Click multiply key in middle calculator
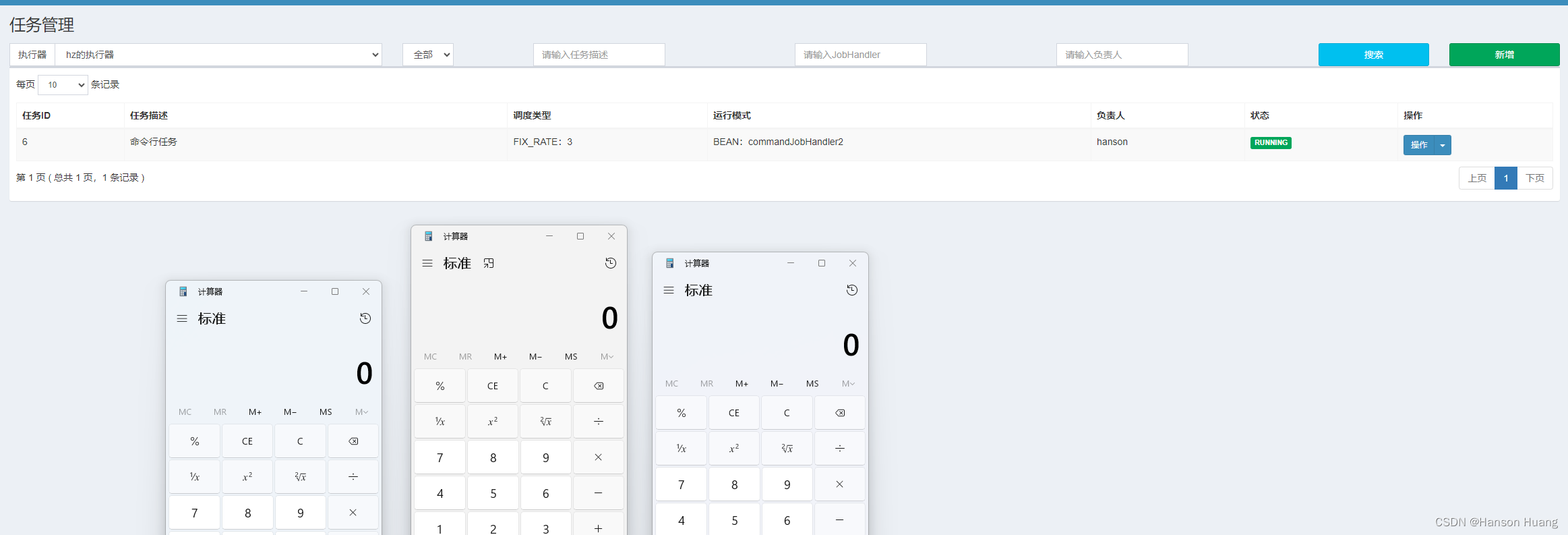The width and height of the screenshot is (1568, 535). (x=599, y=457)
